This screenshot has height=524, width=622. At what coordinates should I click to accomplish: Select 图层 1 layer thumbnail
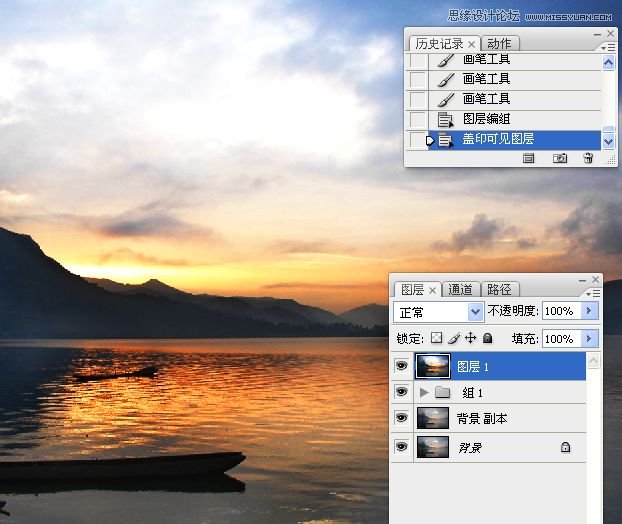point(433,366)
